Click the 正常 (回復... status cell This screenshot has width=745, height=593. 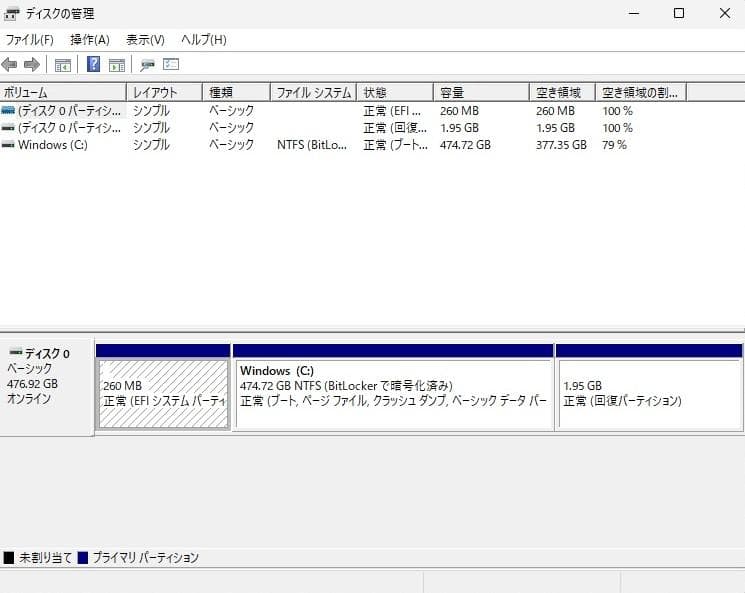point(395,128)
